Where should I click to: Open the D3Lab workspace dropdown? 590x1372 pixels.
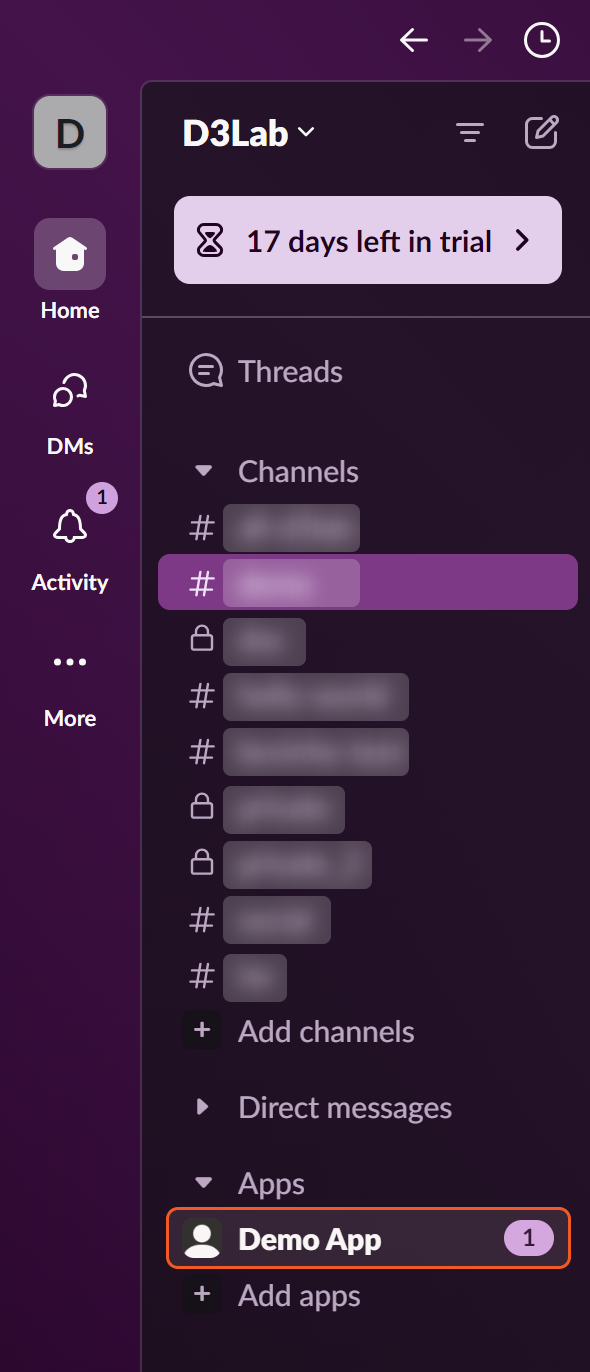click(x=249, y=132)
